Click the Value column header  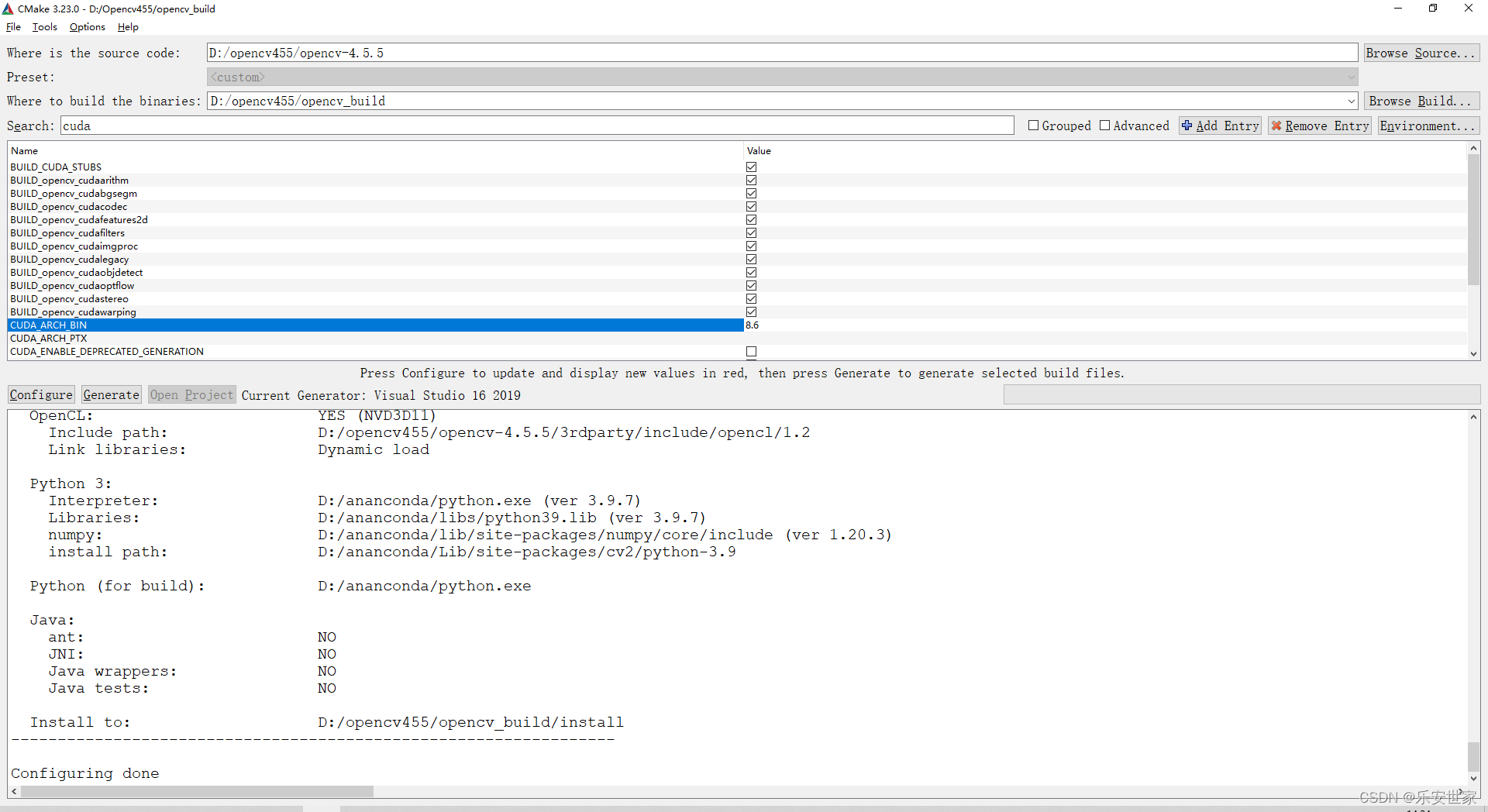(x=1105, y=151)
